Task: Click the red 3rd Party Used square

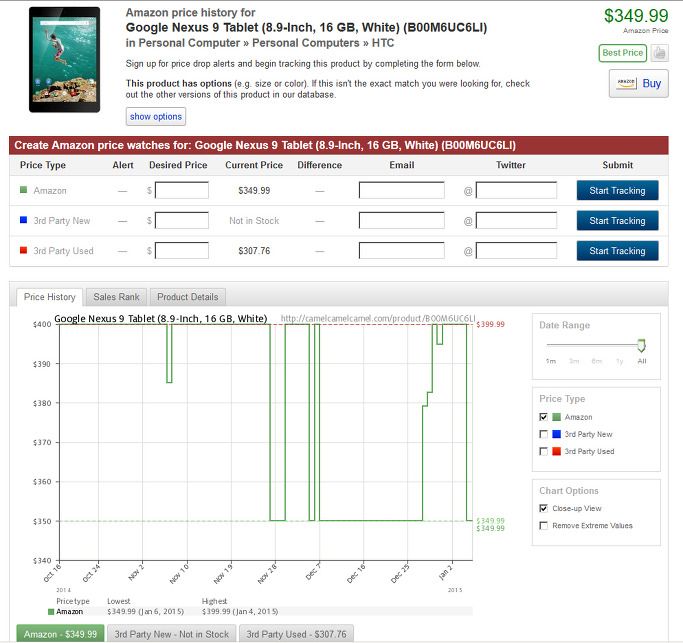Action: click(24, 250)
